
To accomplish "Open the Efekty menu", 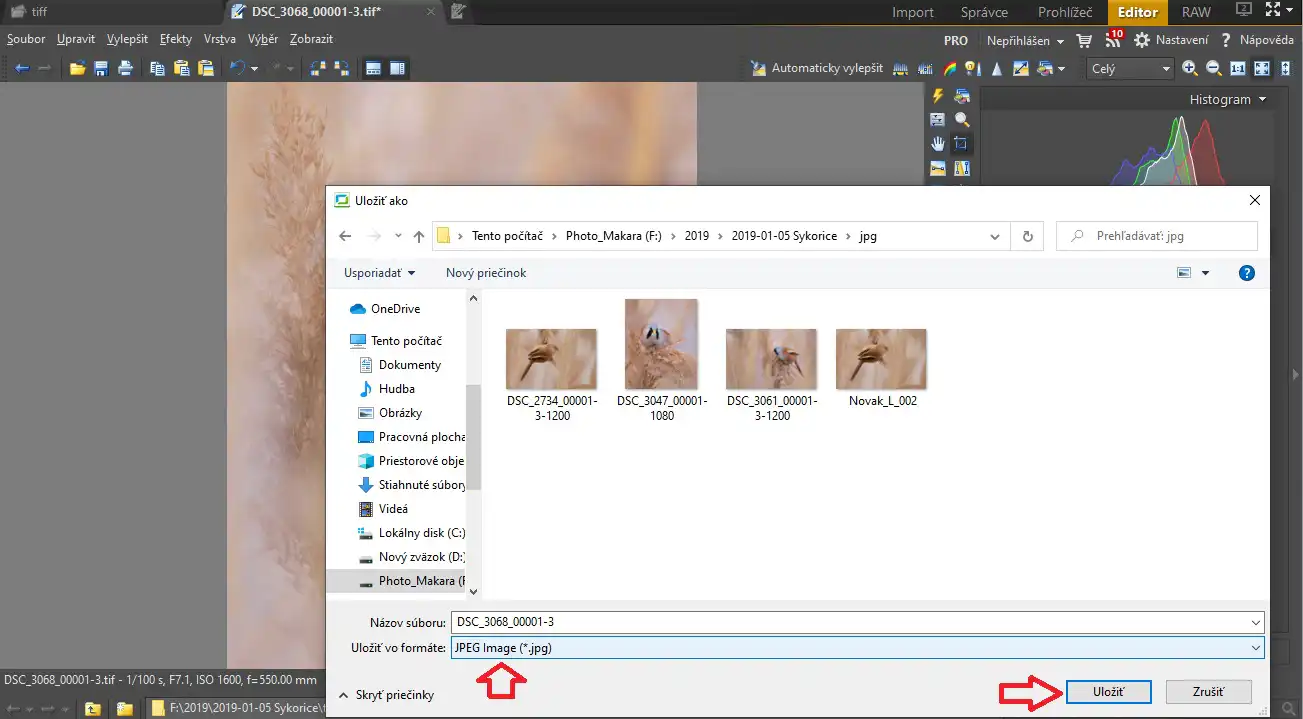I will pos(176,39).
